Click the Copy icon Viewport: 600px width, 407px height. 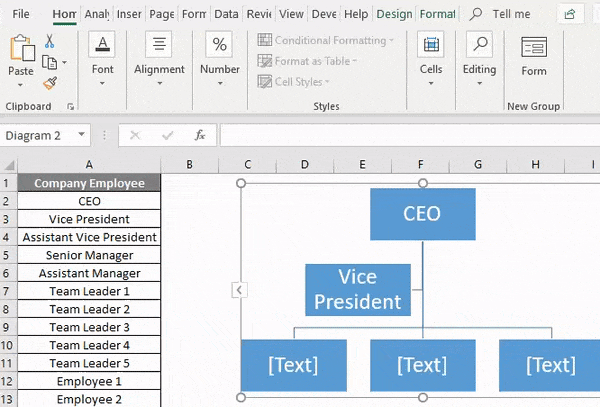[x=49, y=62]
